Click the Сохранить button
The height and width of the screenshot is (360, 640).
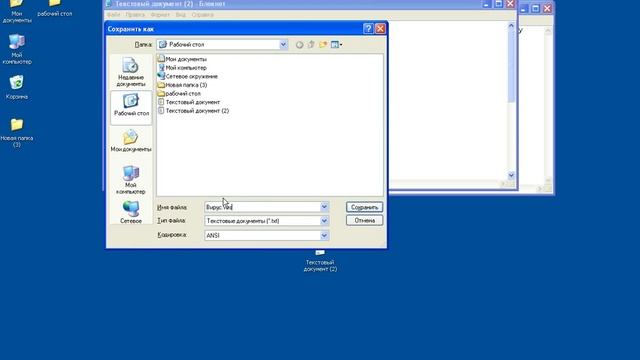(x=364, y=207)
